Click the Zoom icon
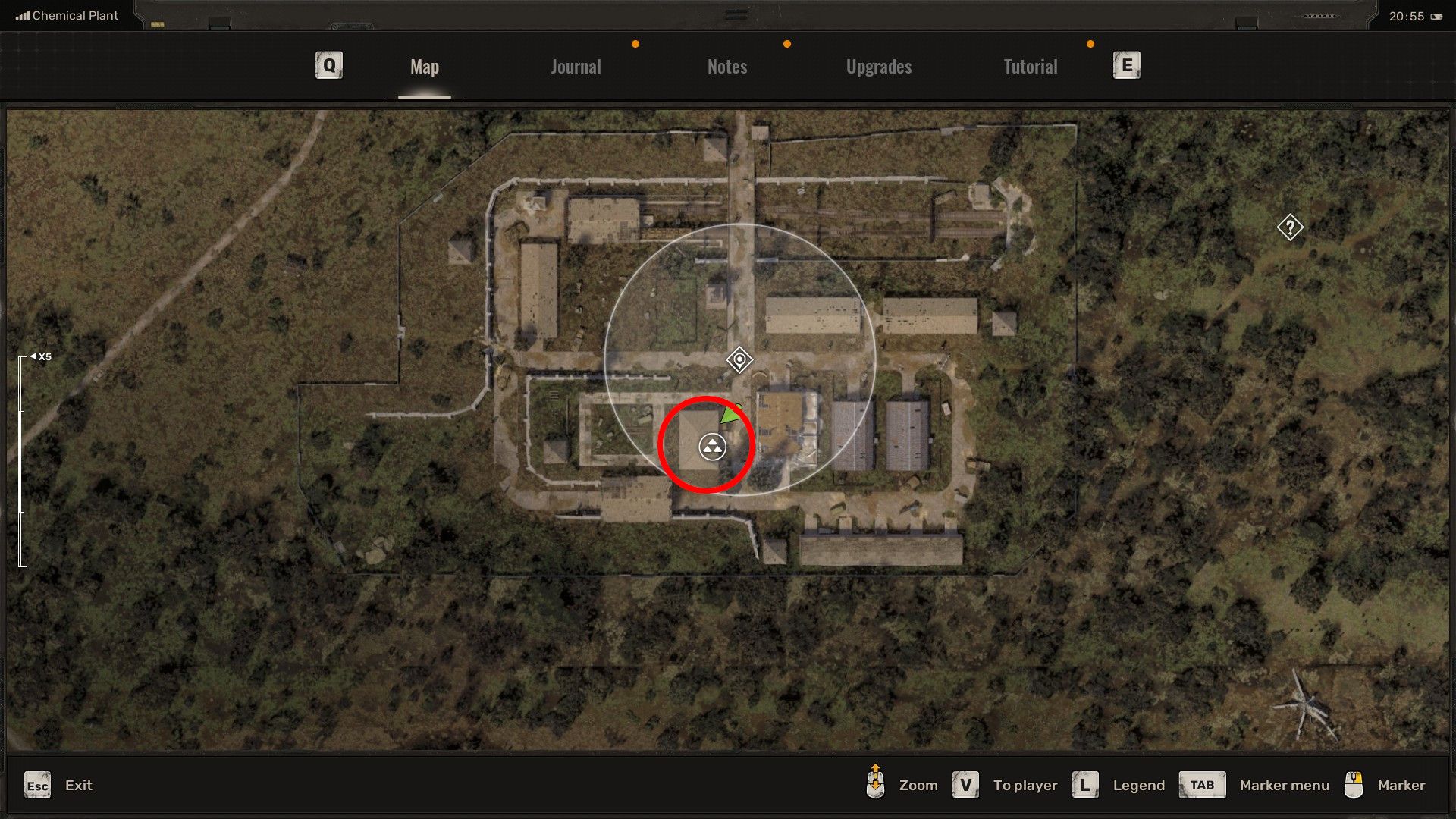This screenshot has width=1456, height=819. point(875,784)
